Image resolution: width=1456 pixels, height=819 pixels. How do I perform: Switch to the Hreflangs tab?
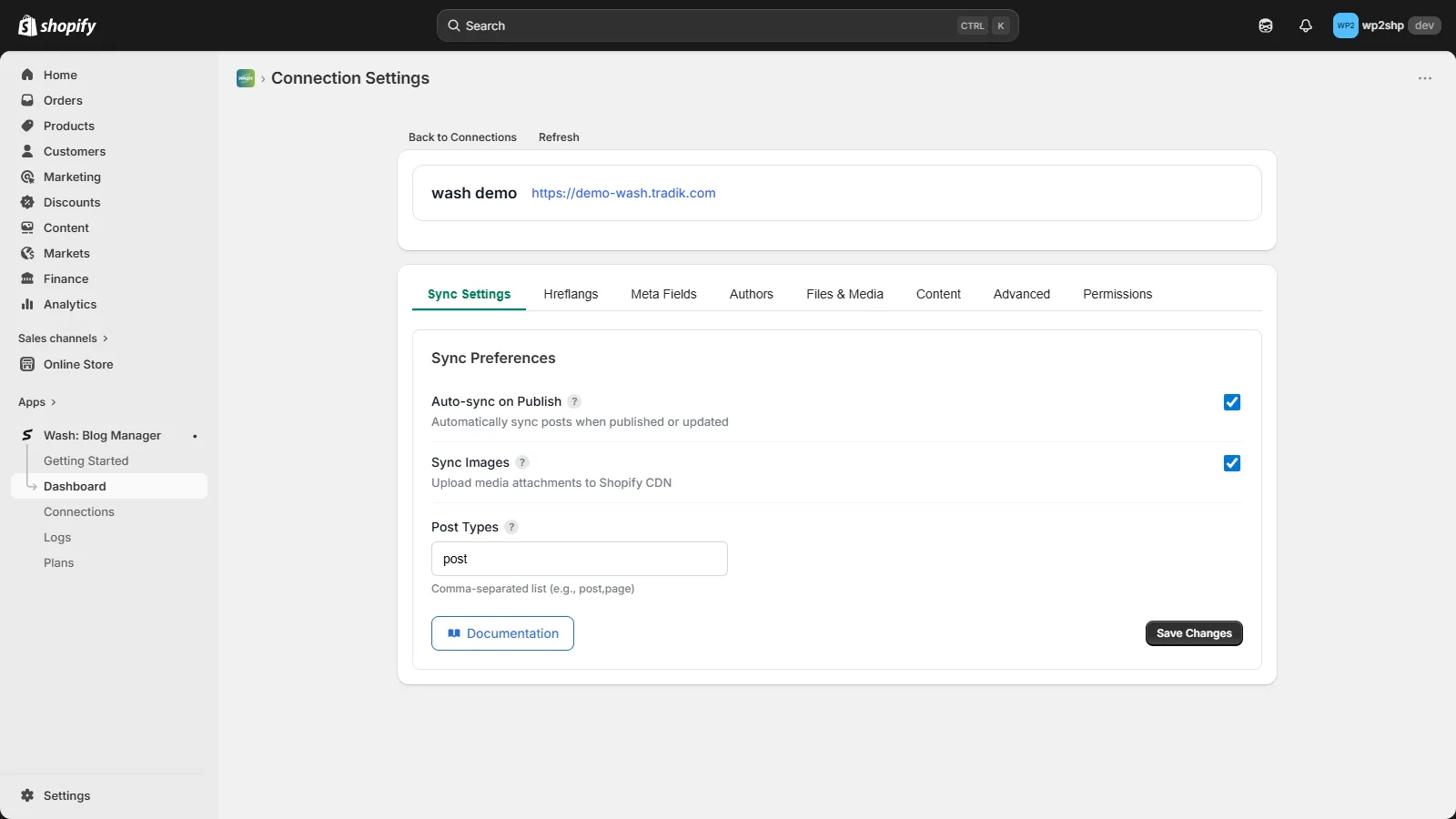[x=571, y=294]
